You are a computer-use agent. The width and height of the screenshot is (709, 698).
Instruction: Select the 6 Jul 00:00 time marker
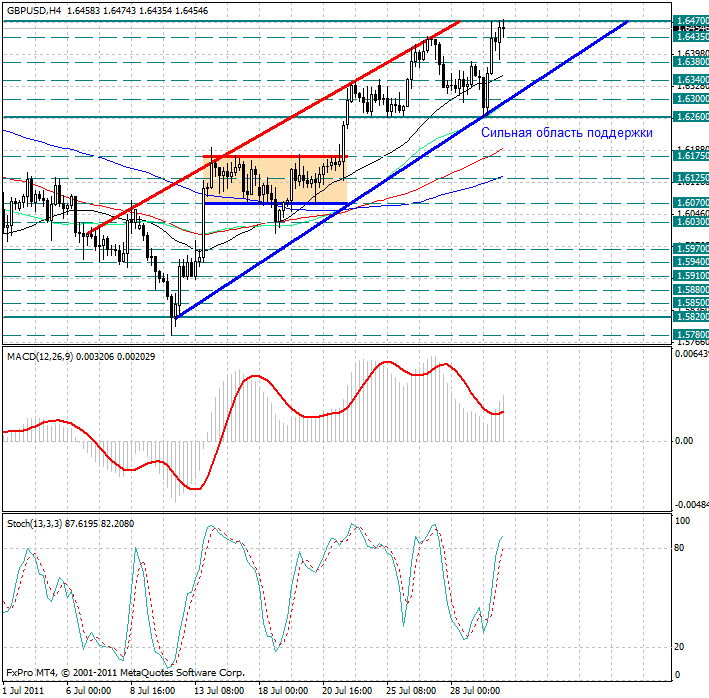pos(88,690)
